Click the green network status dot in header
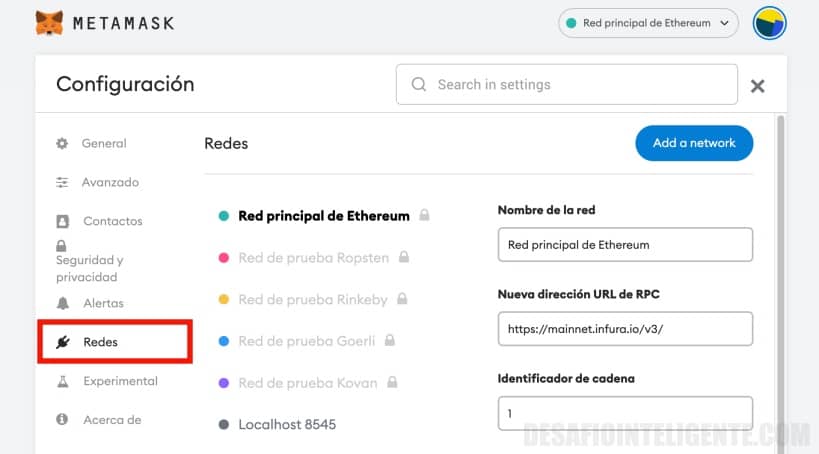The image size is (819, 454). coord(571,23)
